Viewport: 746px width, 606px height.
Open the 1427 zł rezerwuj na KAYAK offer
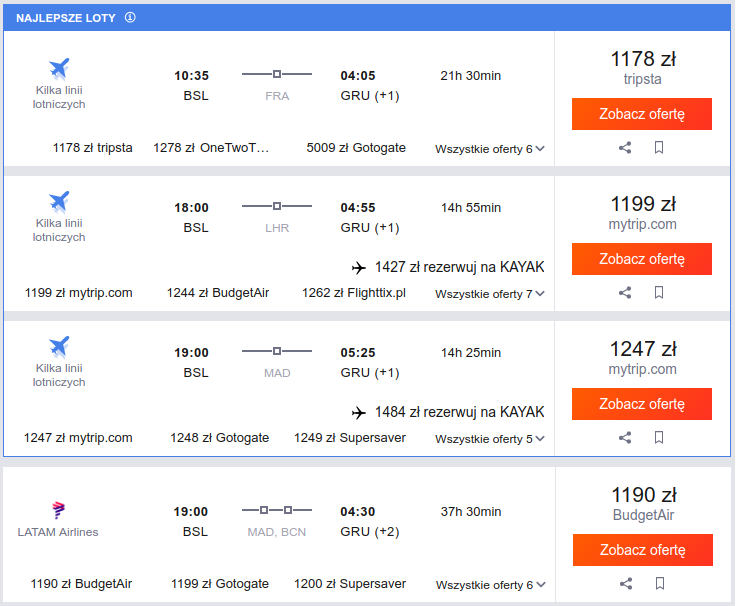pos(448,267)
